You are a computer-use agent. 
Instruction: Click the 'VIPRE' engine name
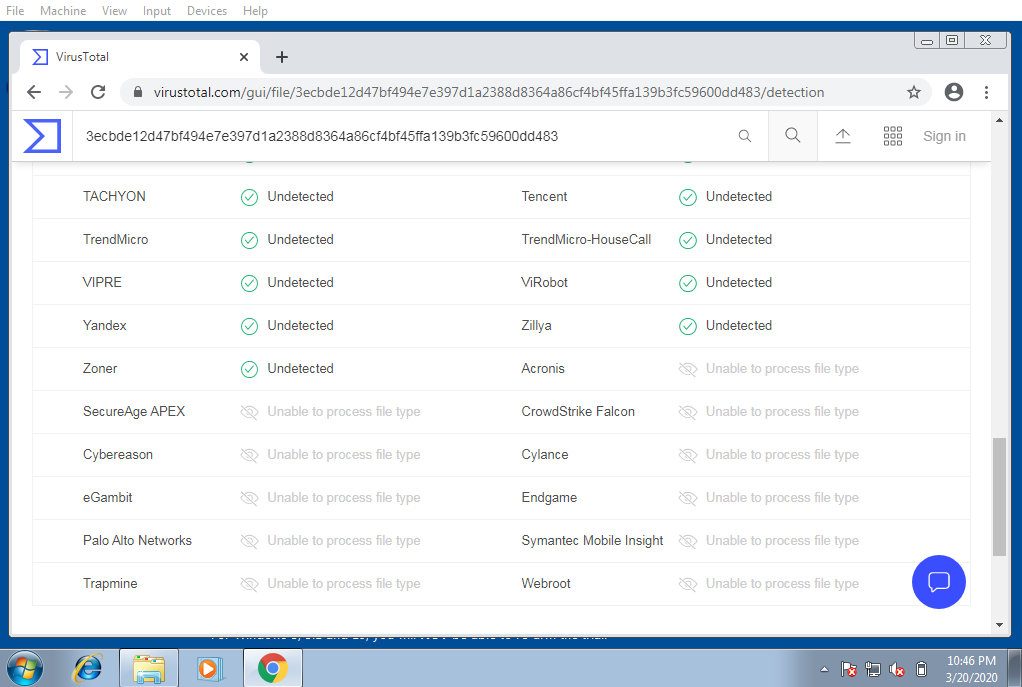[x=102, y=282]
